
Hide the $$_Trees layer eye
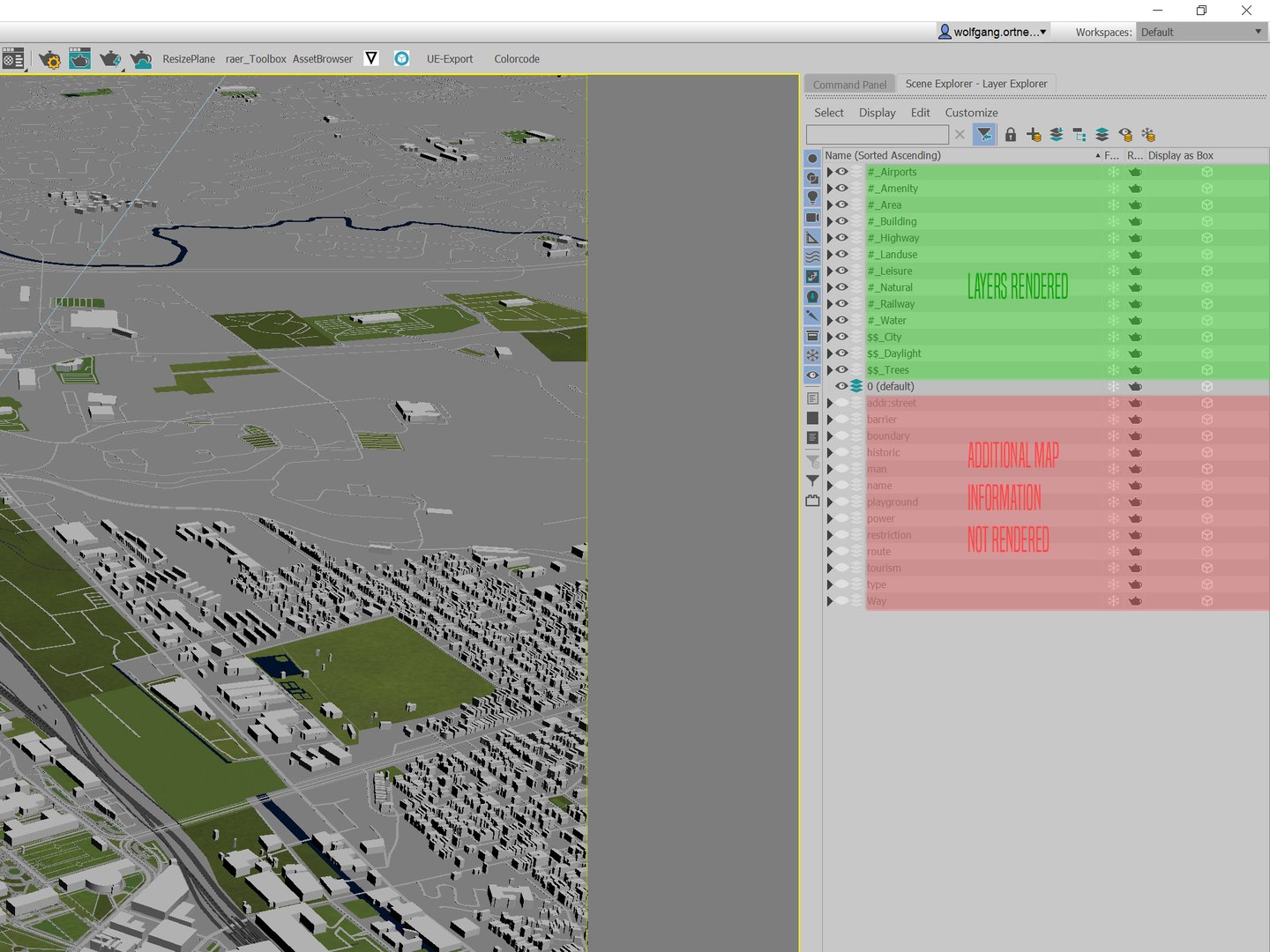pyautogui.click(x=842, y=369)
